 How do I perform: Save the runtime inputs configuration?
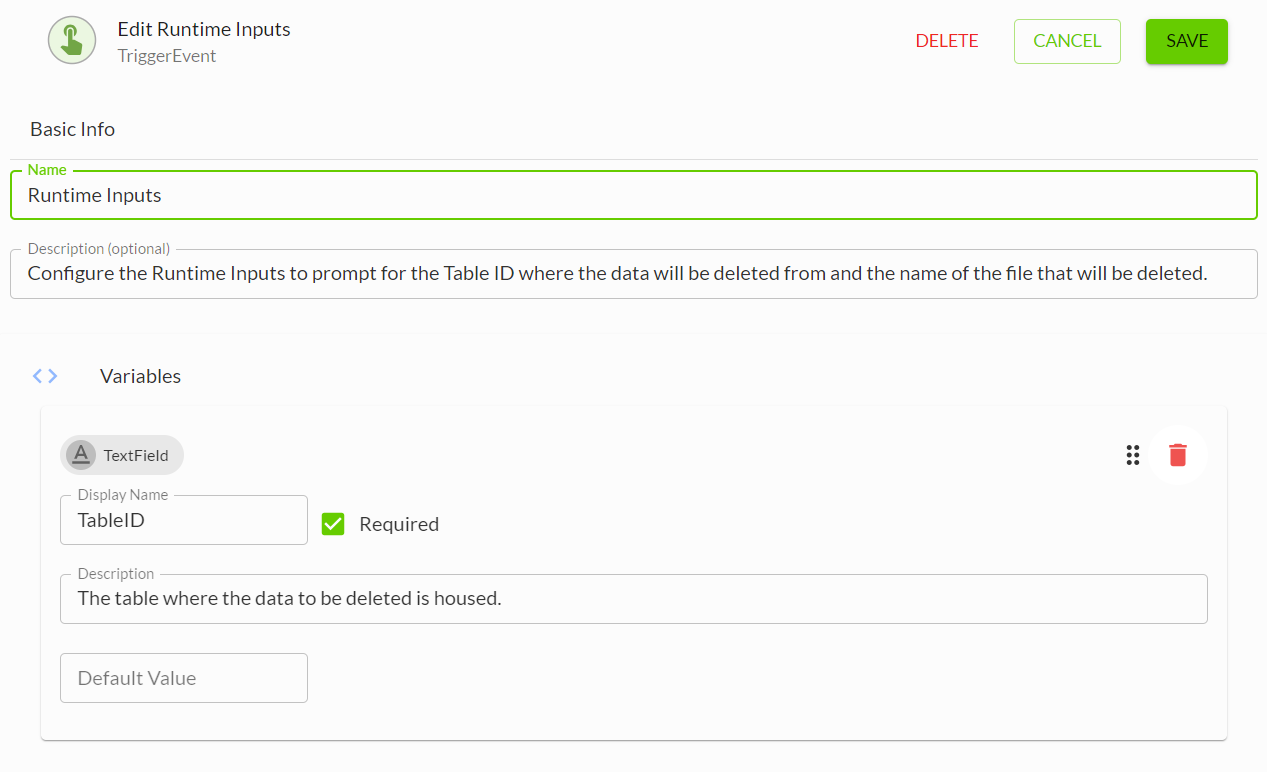(1186, 41)
